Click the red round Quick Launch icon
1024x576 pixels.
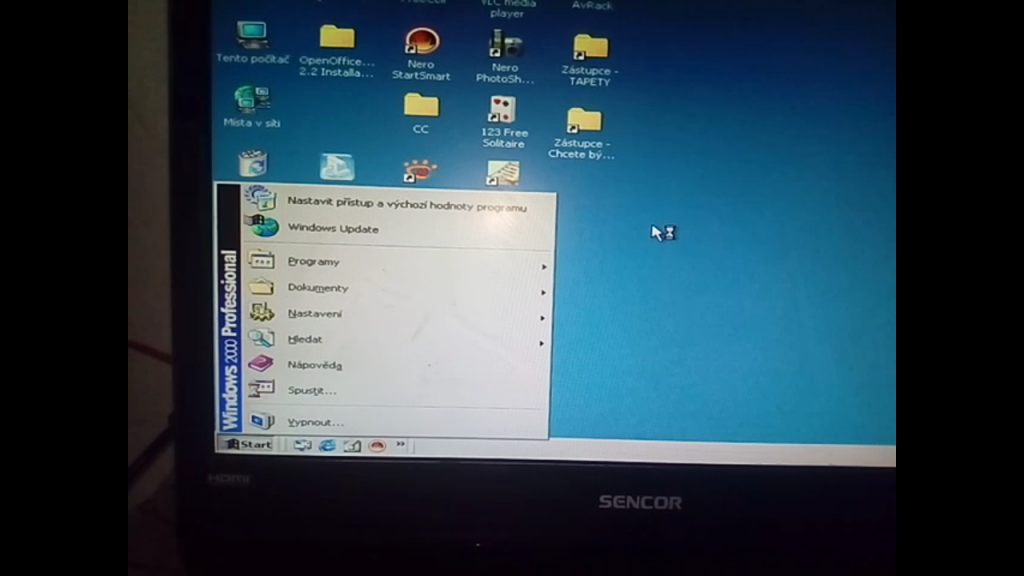[x=377, y=446]
